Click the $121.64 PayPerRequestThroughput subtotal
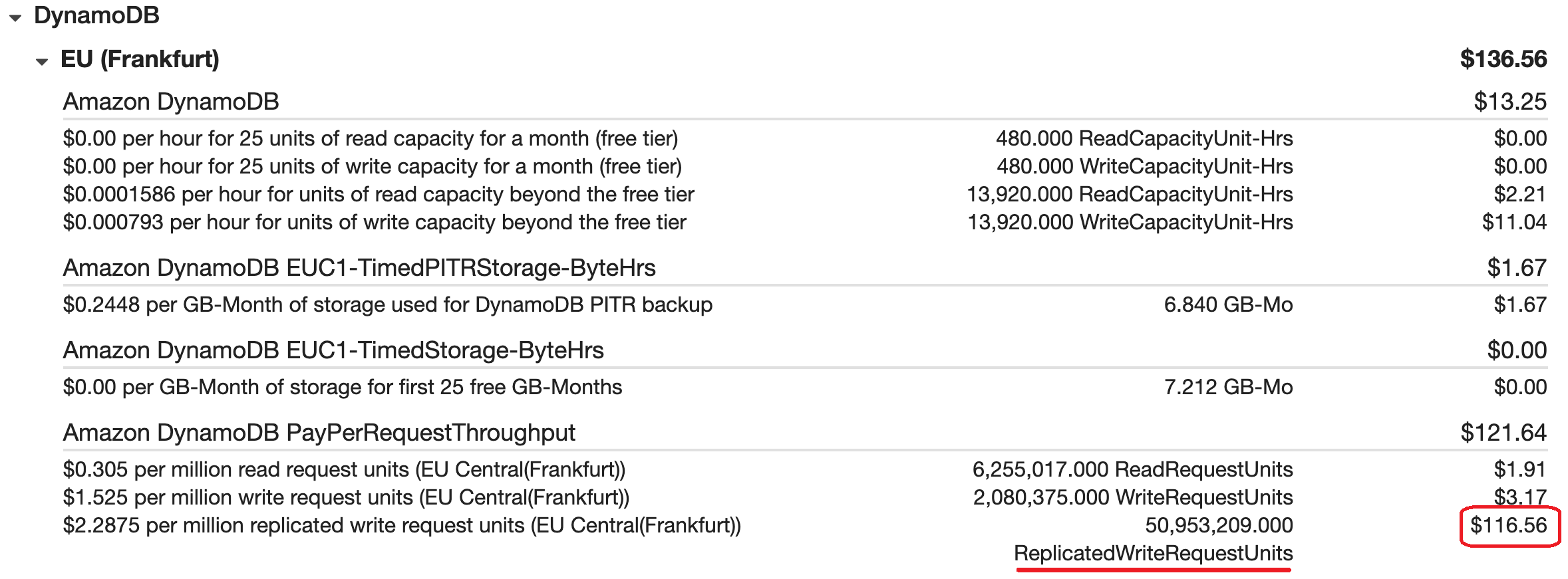 tap(1503, 433)
